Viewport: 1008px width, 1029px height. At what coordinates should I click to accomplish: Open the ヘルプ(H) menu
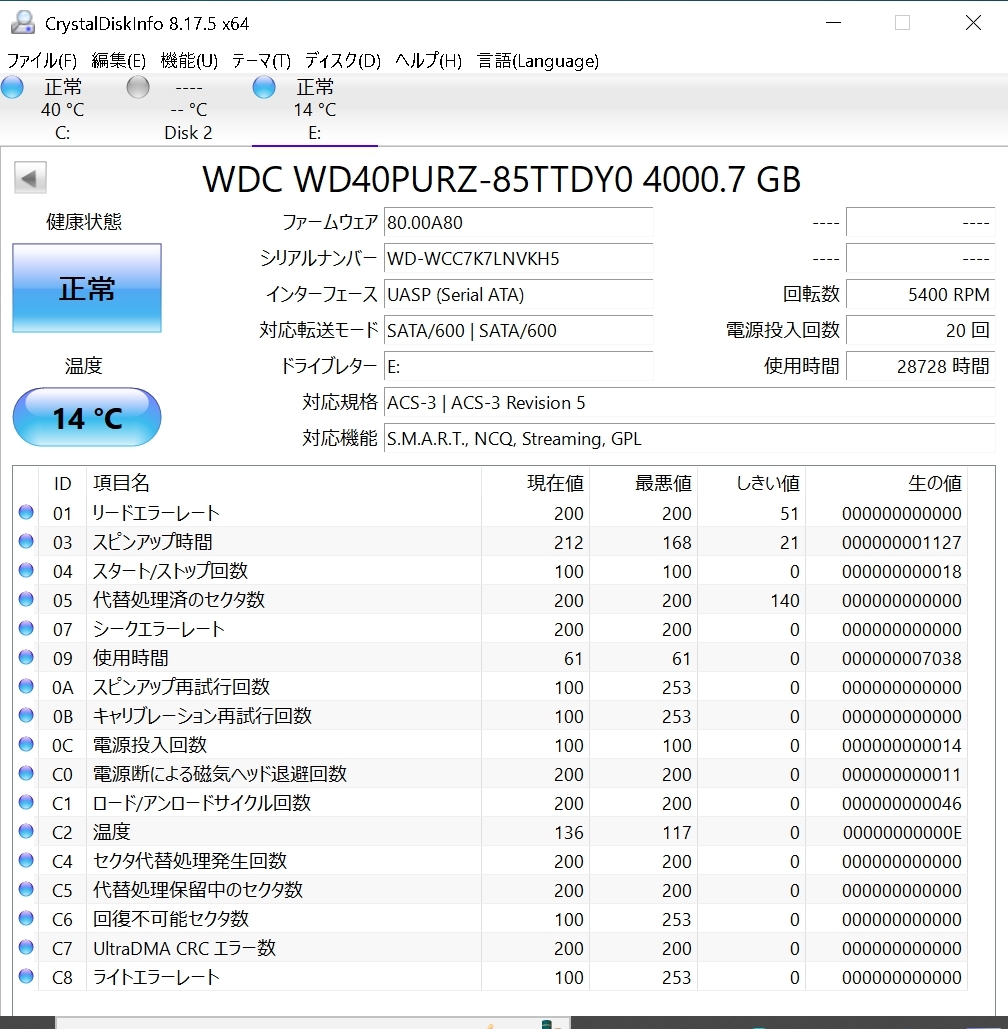429,61
